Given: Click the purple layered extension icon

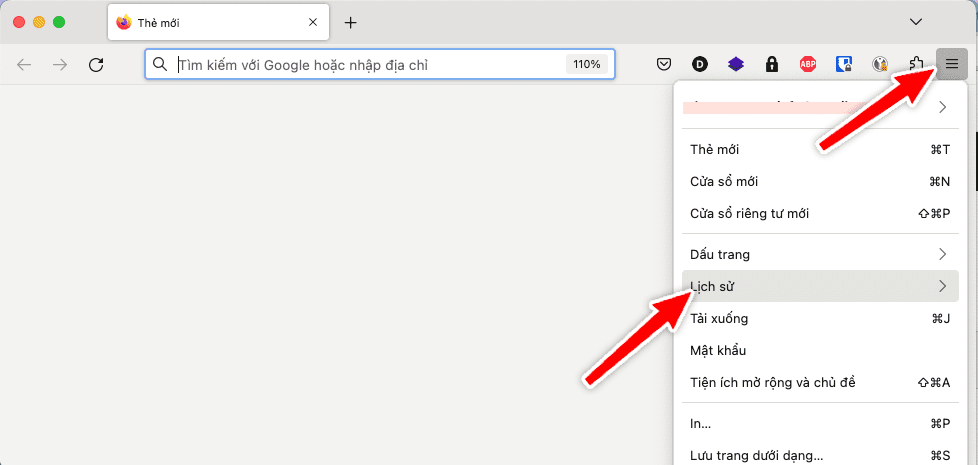Looking at the screenshot, I should click(x=735, y=64).
